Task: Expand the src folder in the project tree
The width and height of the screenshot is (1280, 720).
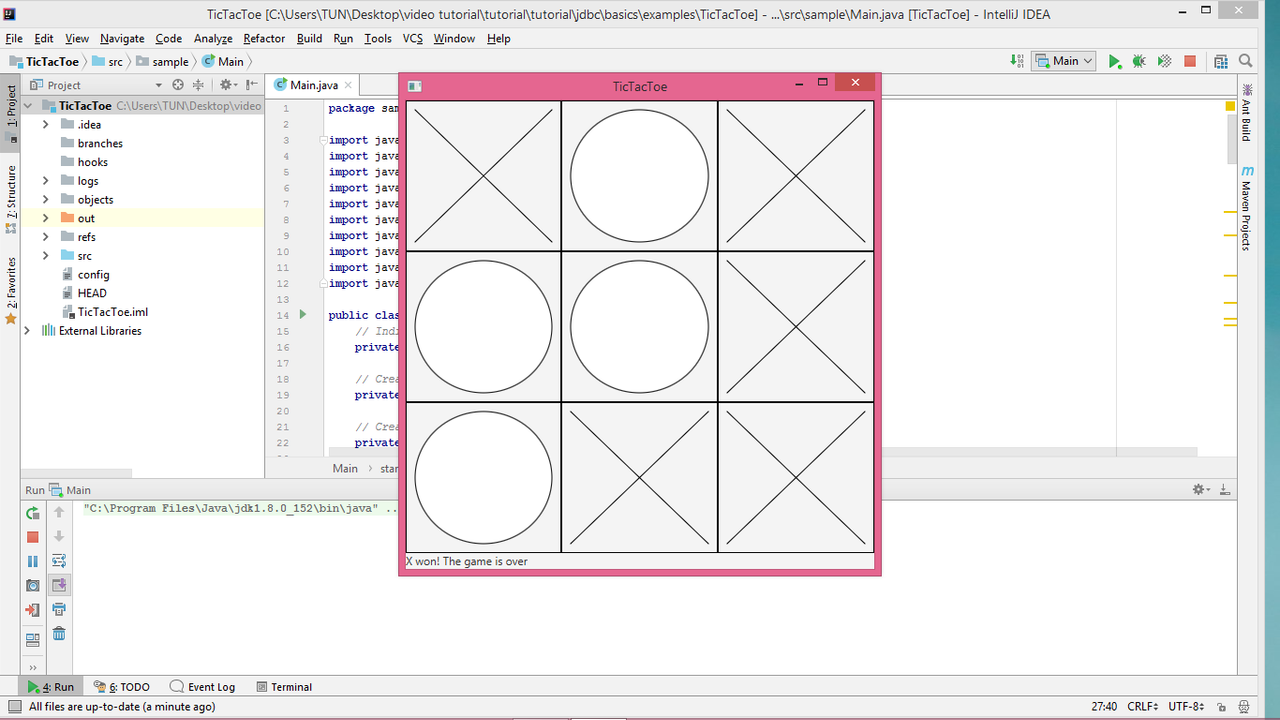Action: coord(46,256)
